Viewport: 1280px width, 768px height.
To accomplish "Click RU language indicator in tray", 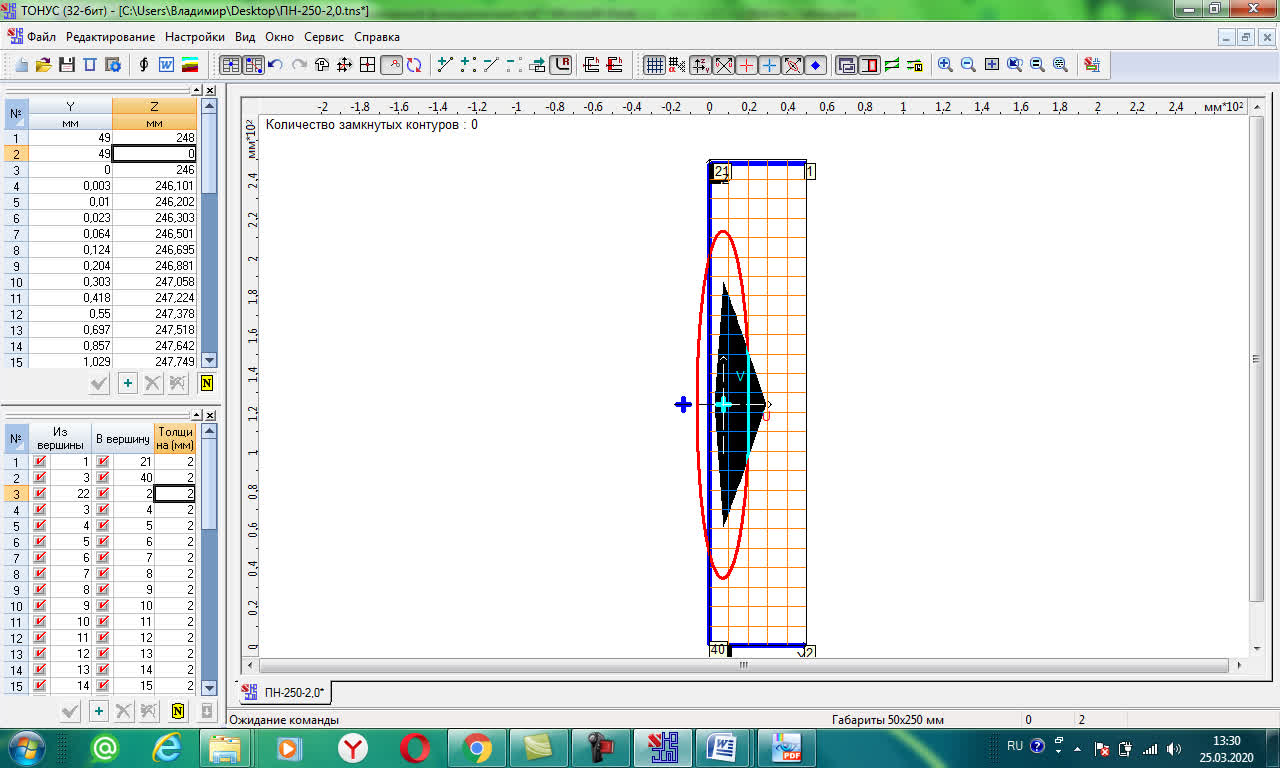I will (1015, 746).
